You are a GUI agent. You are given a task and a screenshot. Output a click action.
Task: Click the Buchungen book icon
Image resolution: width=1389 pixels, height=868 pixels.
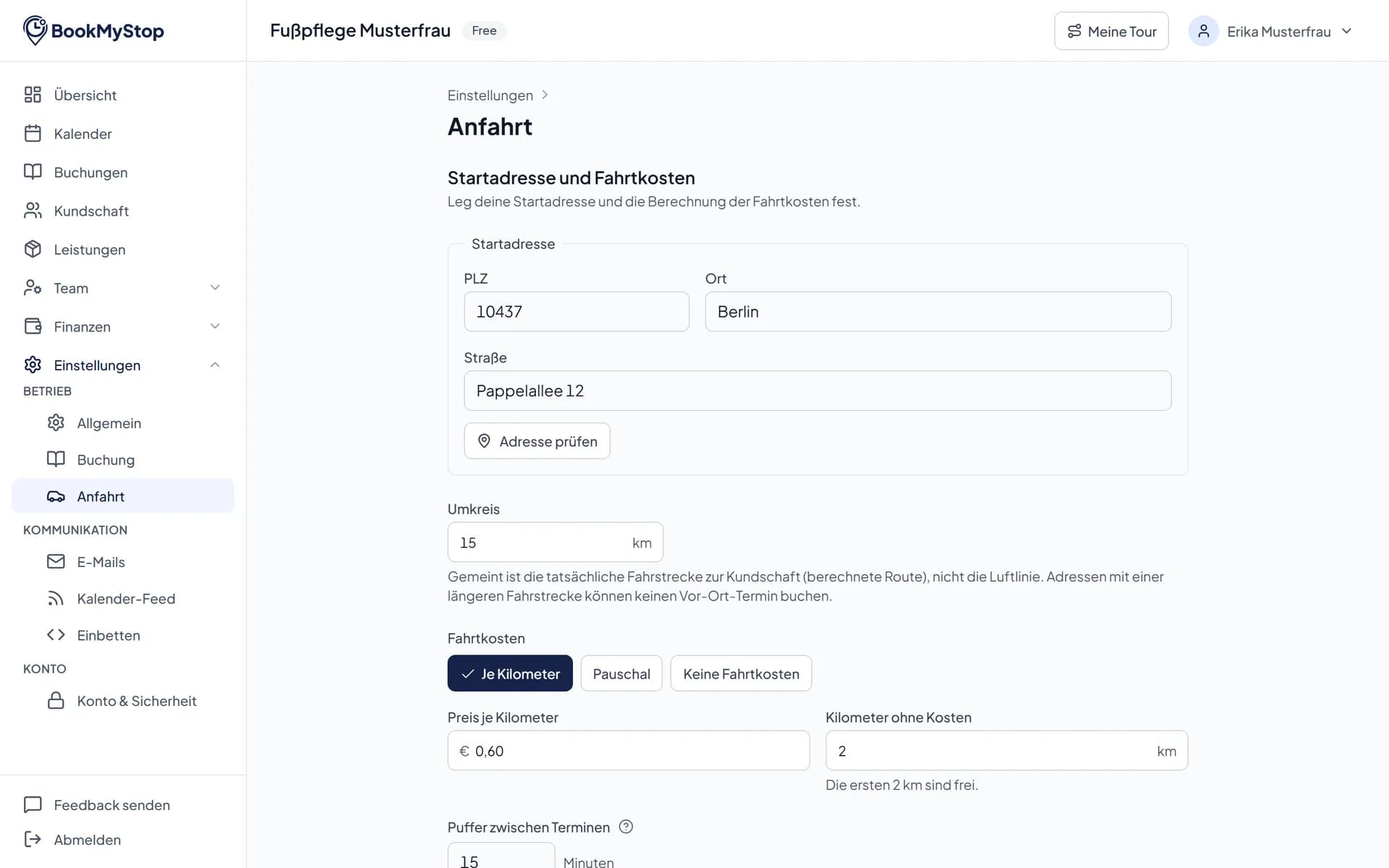33,172
